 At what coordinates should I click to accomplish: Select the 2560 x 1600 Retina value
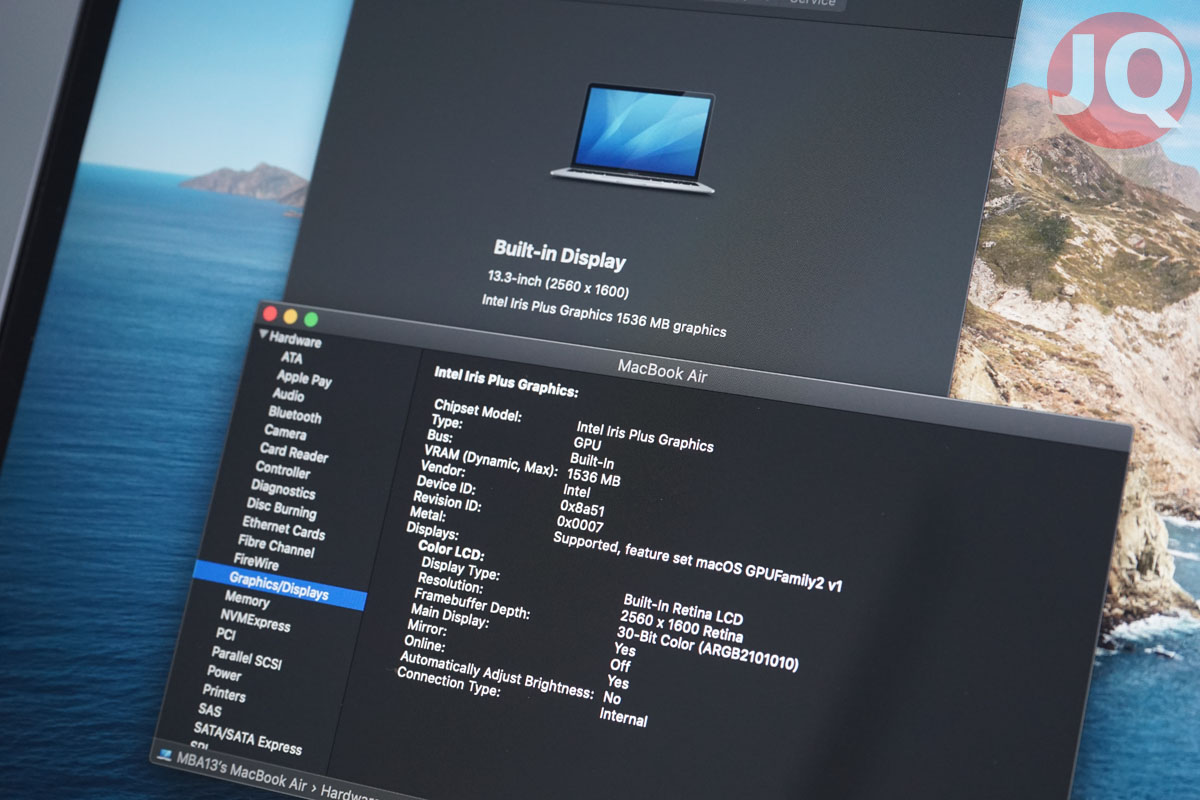(681, 626)
